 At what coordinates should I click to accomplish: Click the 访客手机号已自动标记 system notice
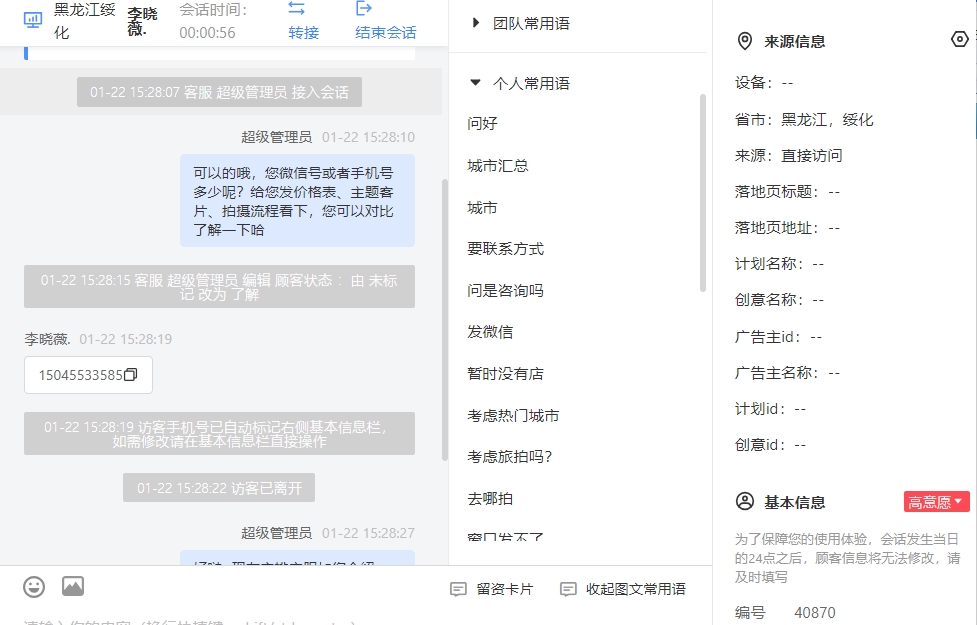pos(219,434)
